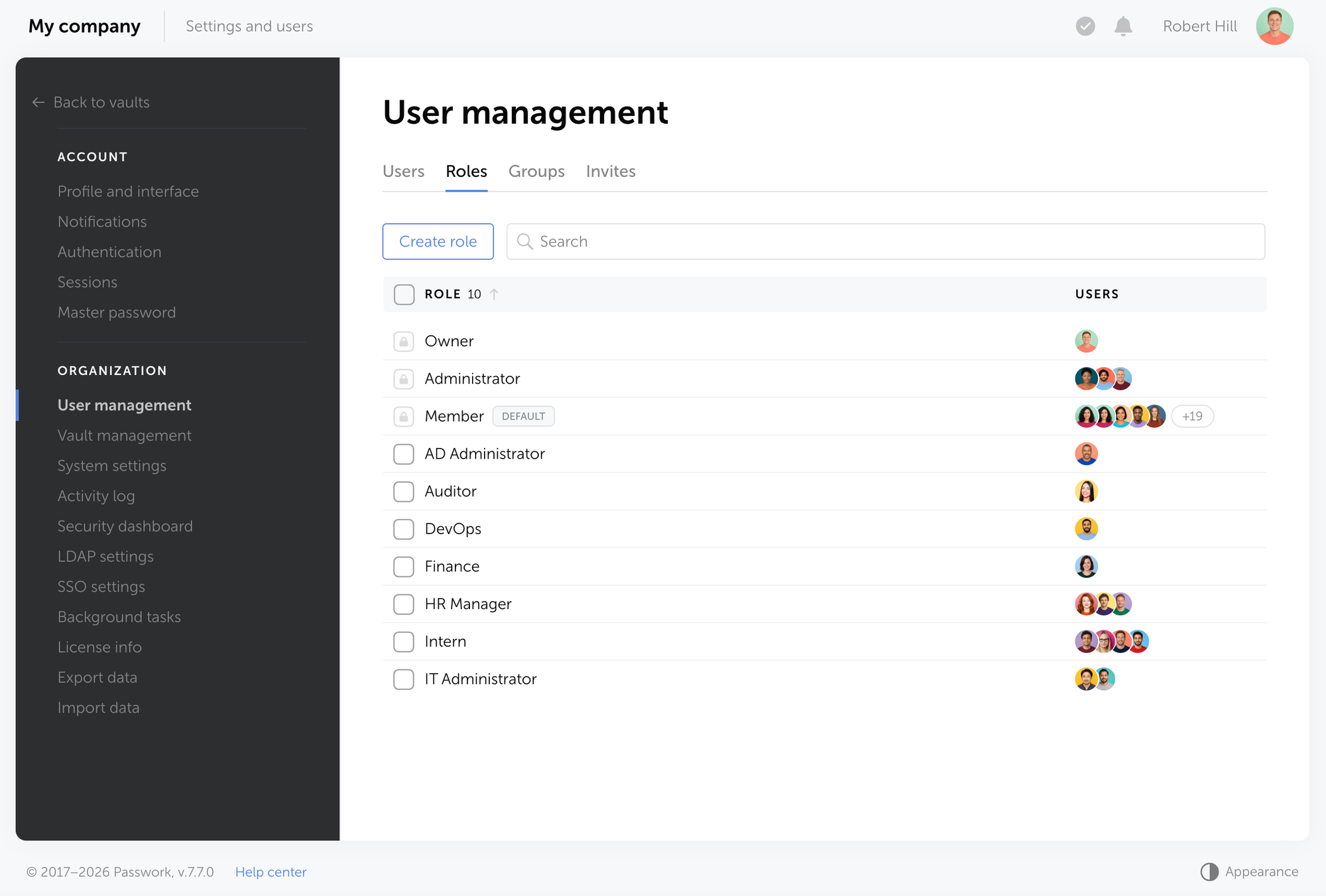Click the lock icon on the Administrator row
This screenshot has width=1326, height=896.
pyautogui.click(x=404, y=379)
